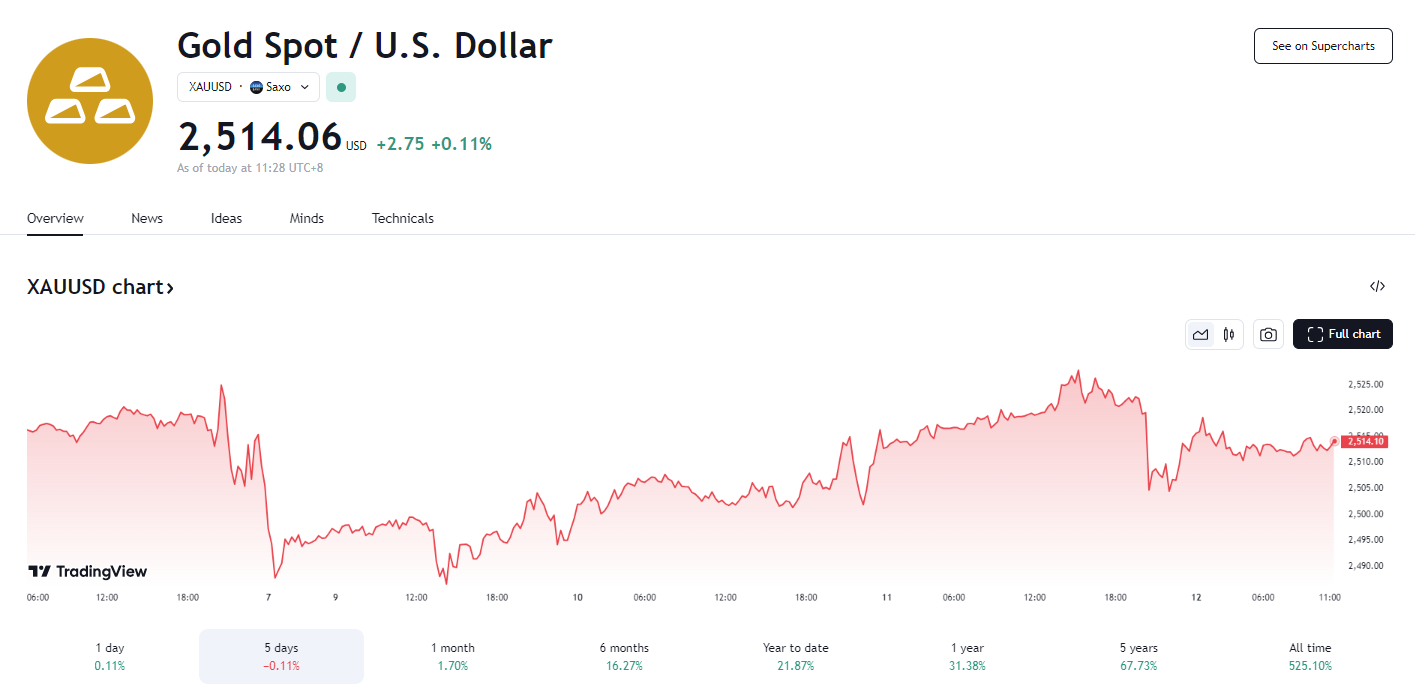This screenshot has width=1415, height=694.
Task: Switch to area chart style icon
Action: point(1200,334)
